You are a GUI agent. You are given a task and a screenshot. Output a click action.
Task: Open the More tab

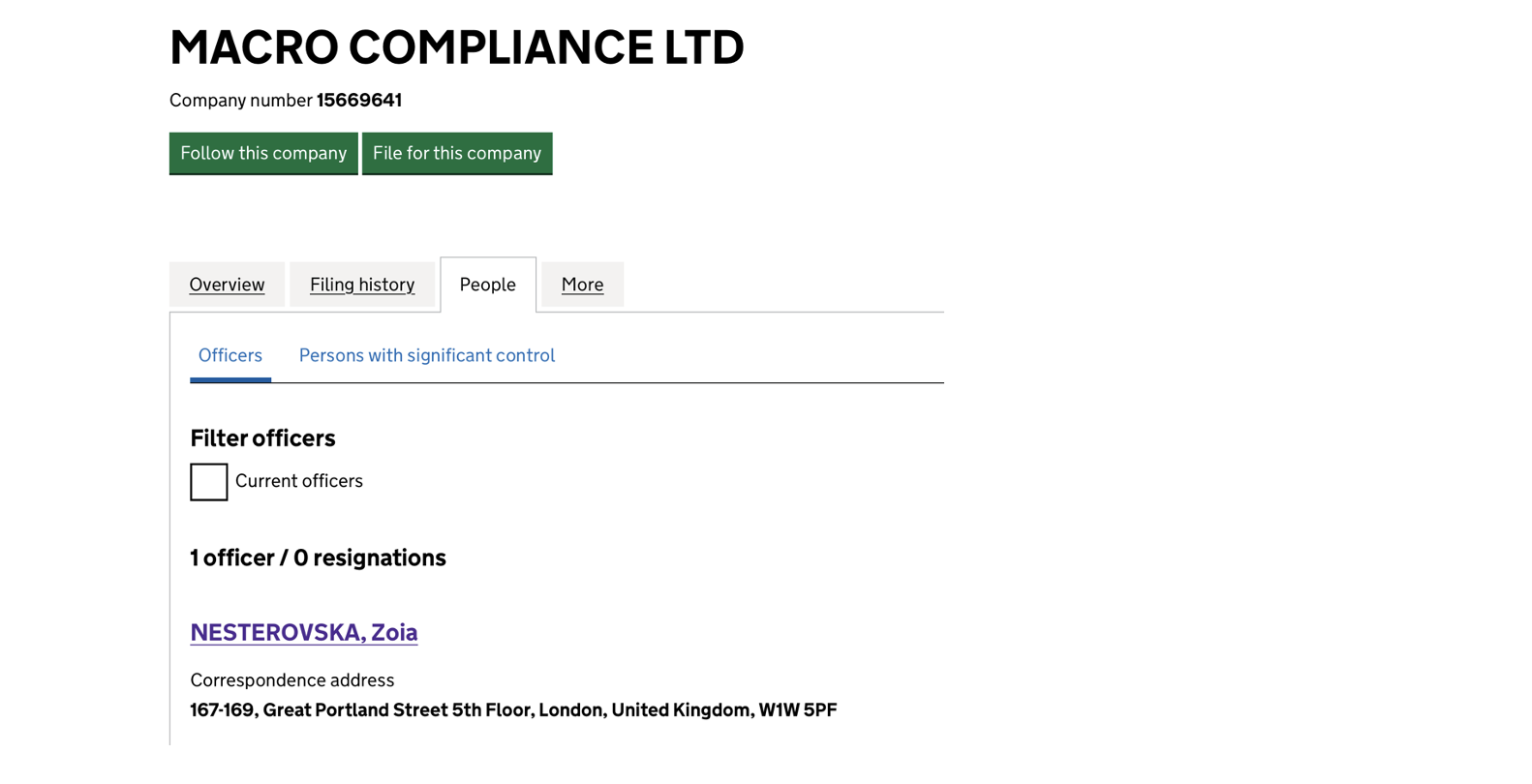[582, 285]
